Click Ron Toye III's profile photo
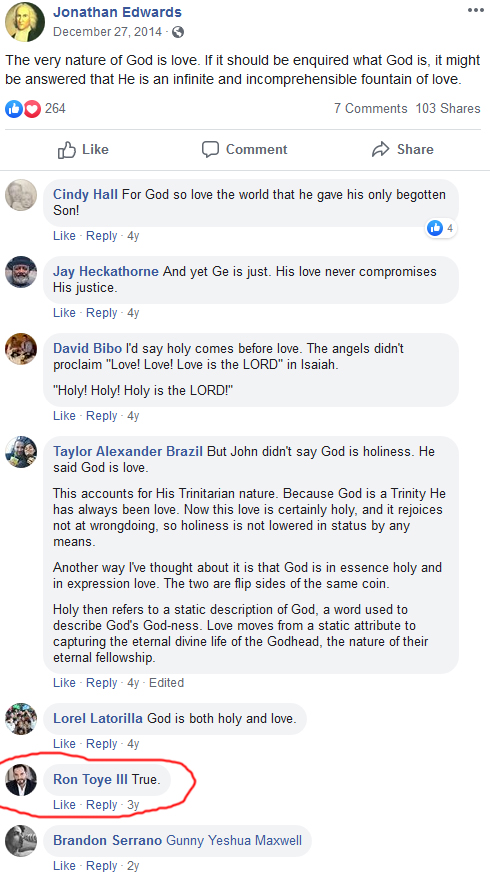490x877 pixels. pos(21,780)
